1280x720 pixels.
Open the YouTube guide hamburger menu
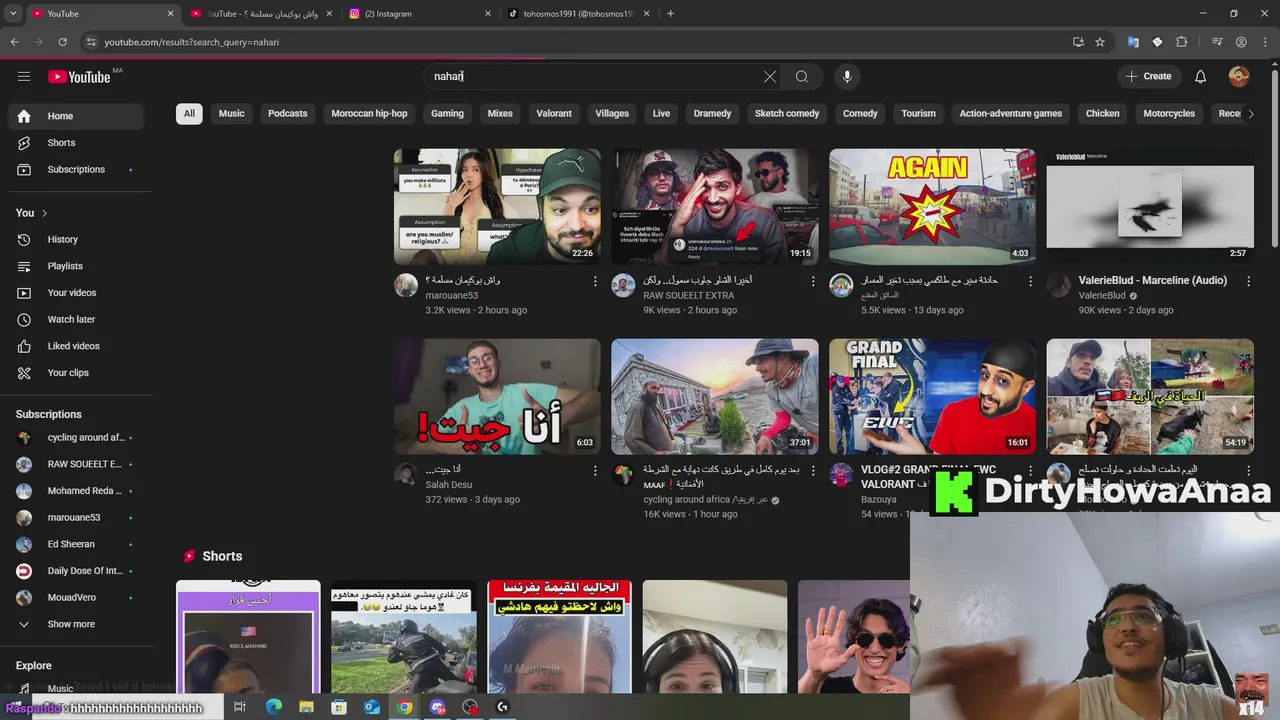pos(24,76)
